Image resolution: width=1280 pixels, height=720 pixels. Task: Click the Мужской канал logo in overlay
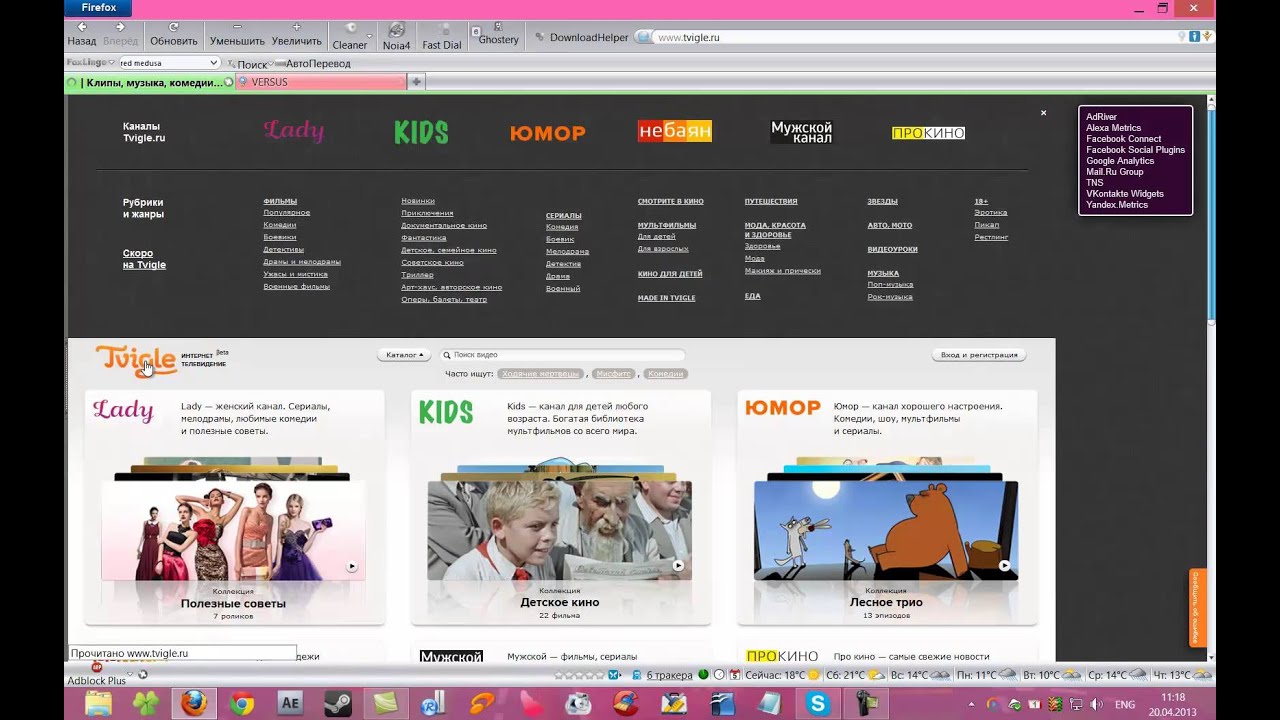click(801, 132)
